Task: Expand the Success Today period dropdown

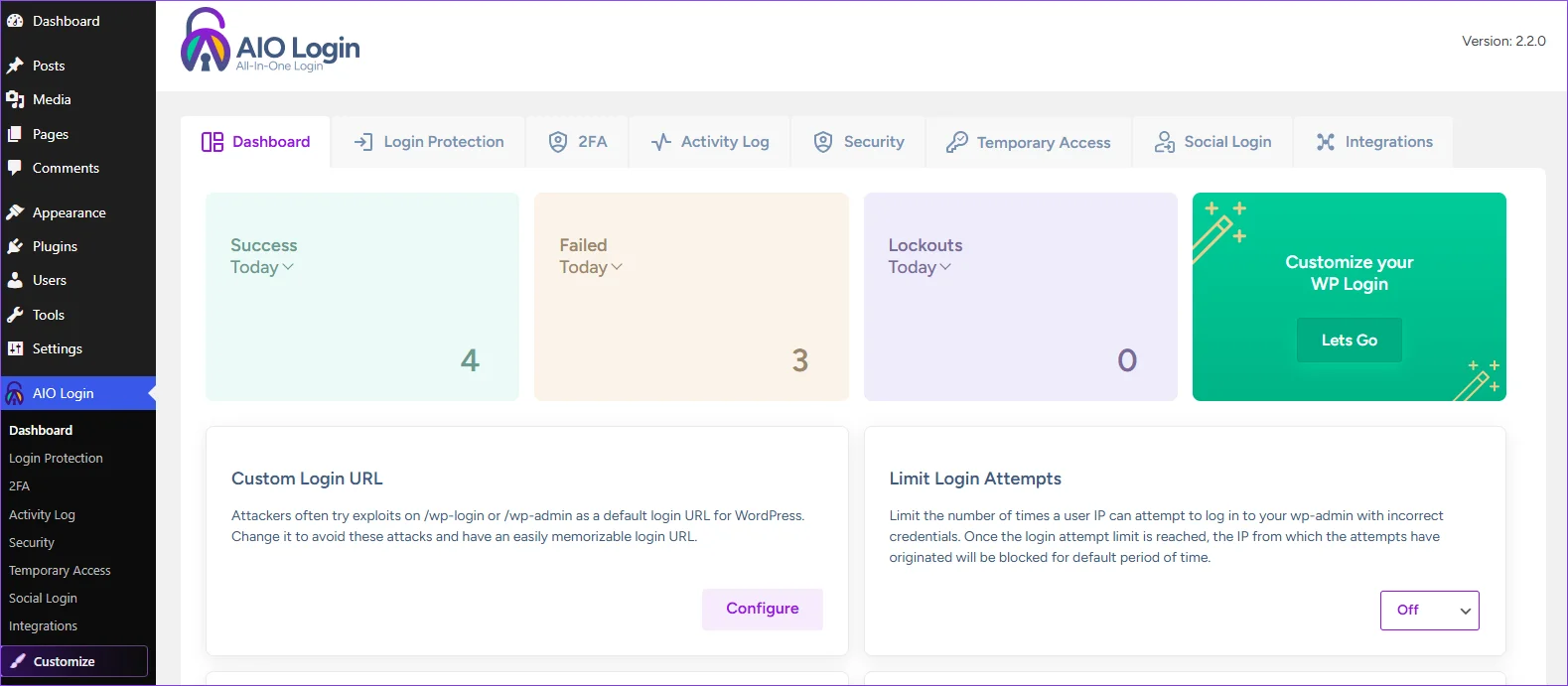Action: (262, 267)
